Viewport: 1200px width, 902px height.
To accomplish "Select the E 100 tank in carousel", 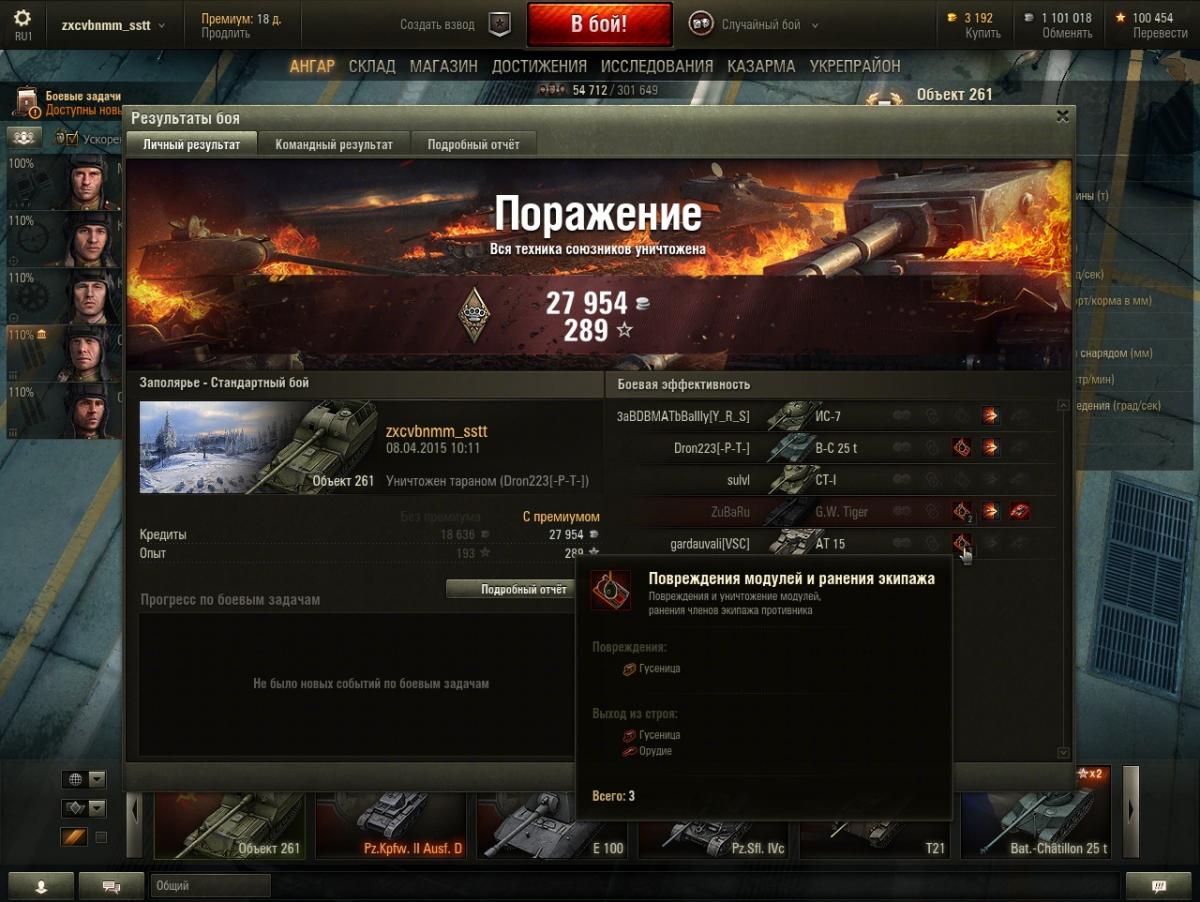I will click(553, 825).
